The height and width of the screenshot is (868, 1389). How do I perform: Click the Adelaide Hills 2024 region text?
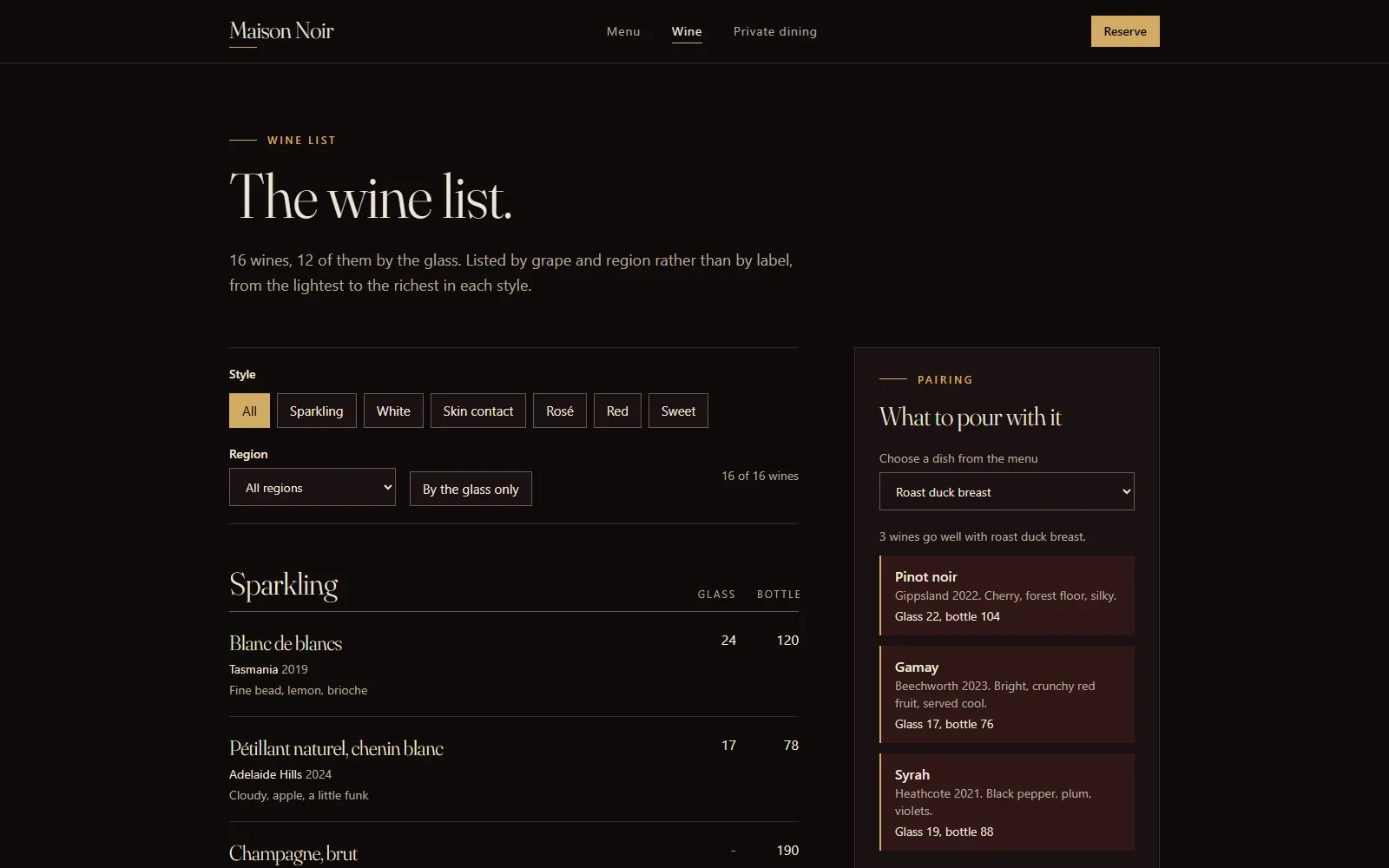(x=280, y=774)
